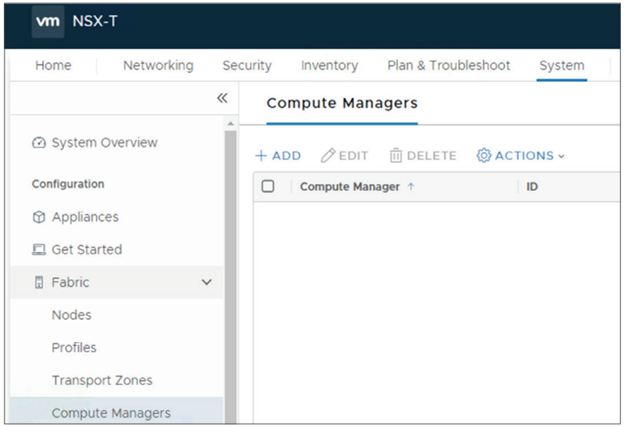Click the EDIT pencil icon
624x427 pixels.
pos(328,156)
